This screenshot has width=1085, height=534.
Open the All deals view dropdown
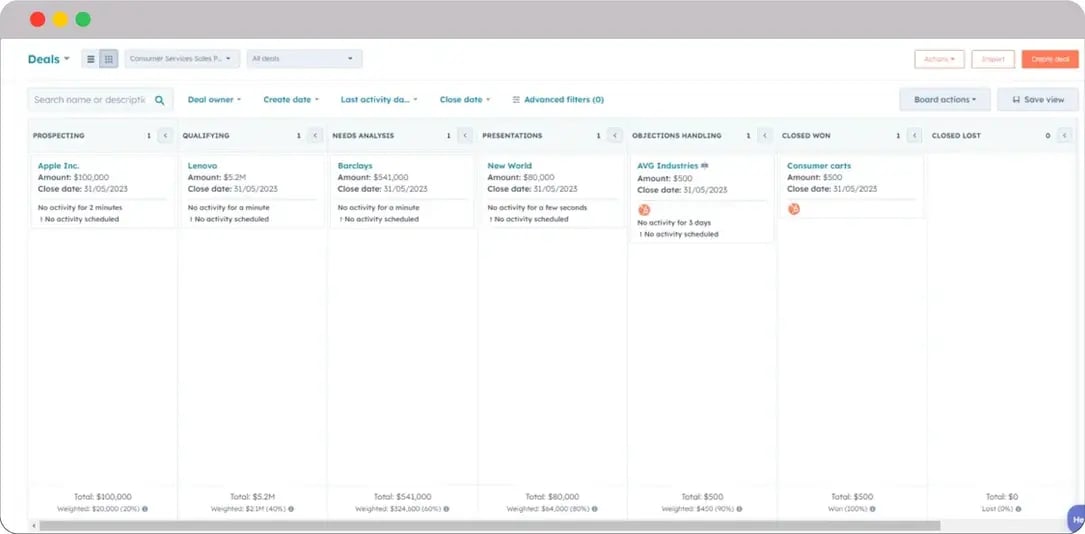point(304,59)
